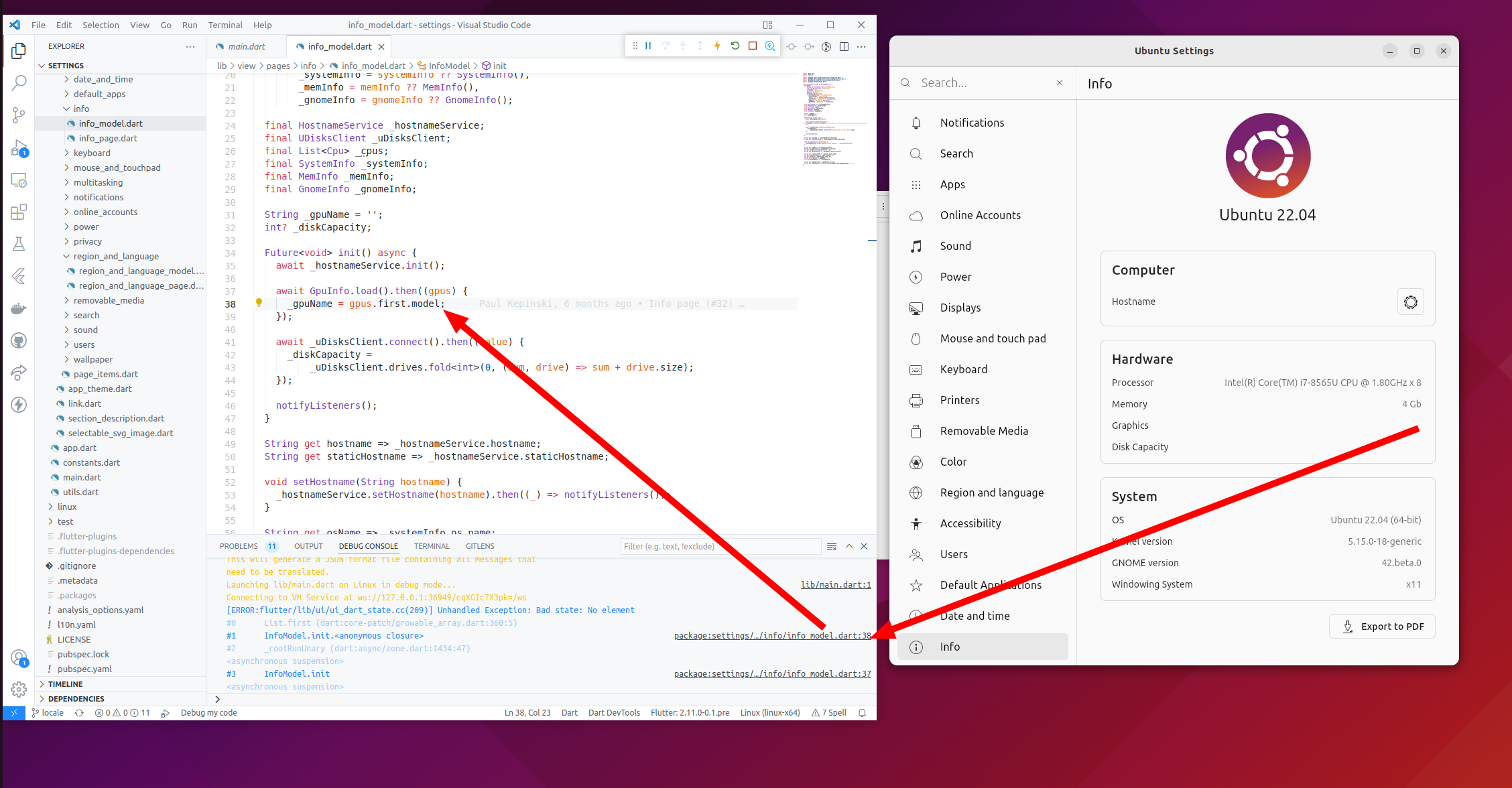Pause the running program in the debug toolbar
The width and height of the screenshot is (1512, 788).
click(648, 46)
